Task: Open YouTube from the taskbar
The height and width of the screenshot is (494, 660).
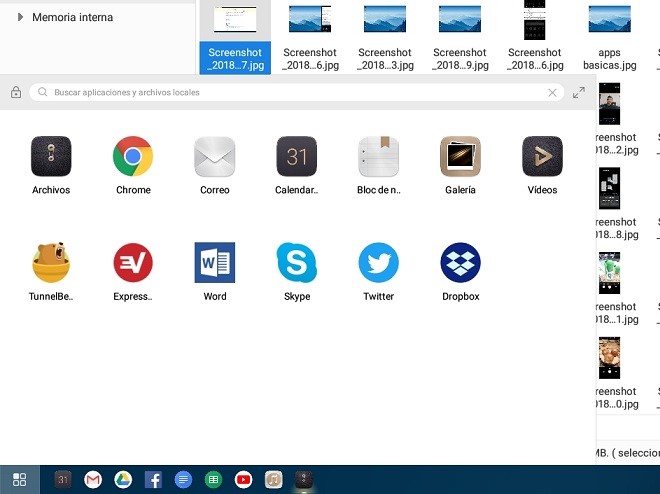Action: (x=243, y=479)
